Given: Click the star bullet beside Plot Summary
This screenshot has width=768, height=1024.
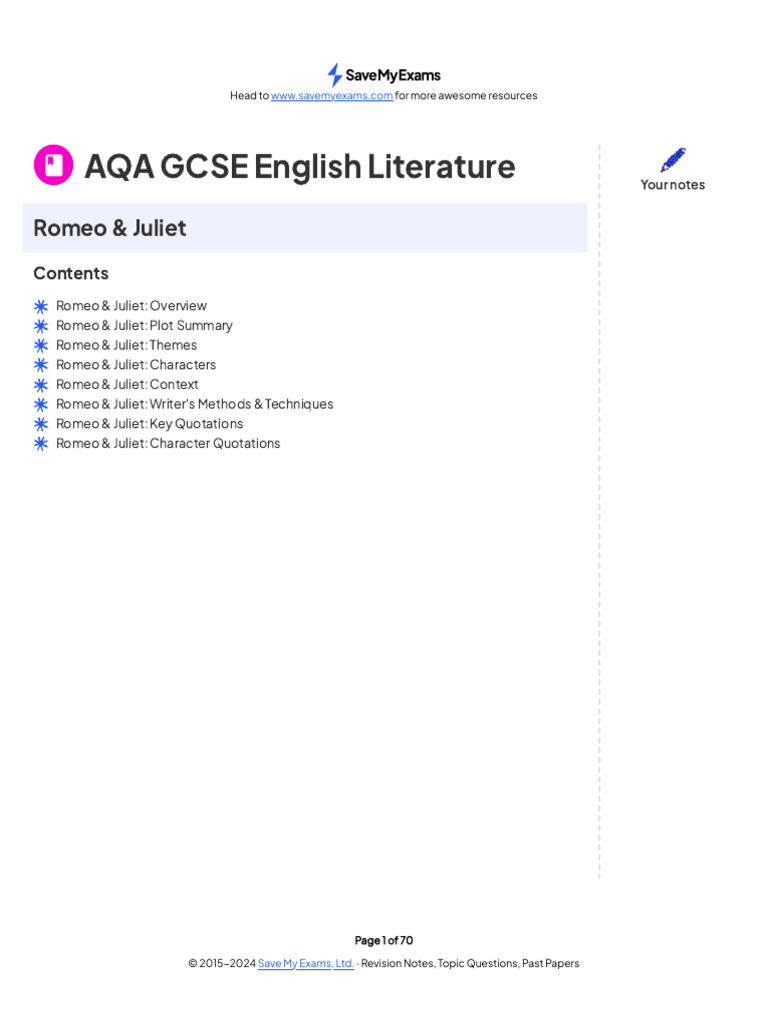Looking at the screenshot, I should [41, 326].
